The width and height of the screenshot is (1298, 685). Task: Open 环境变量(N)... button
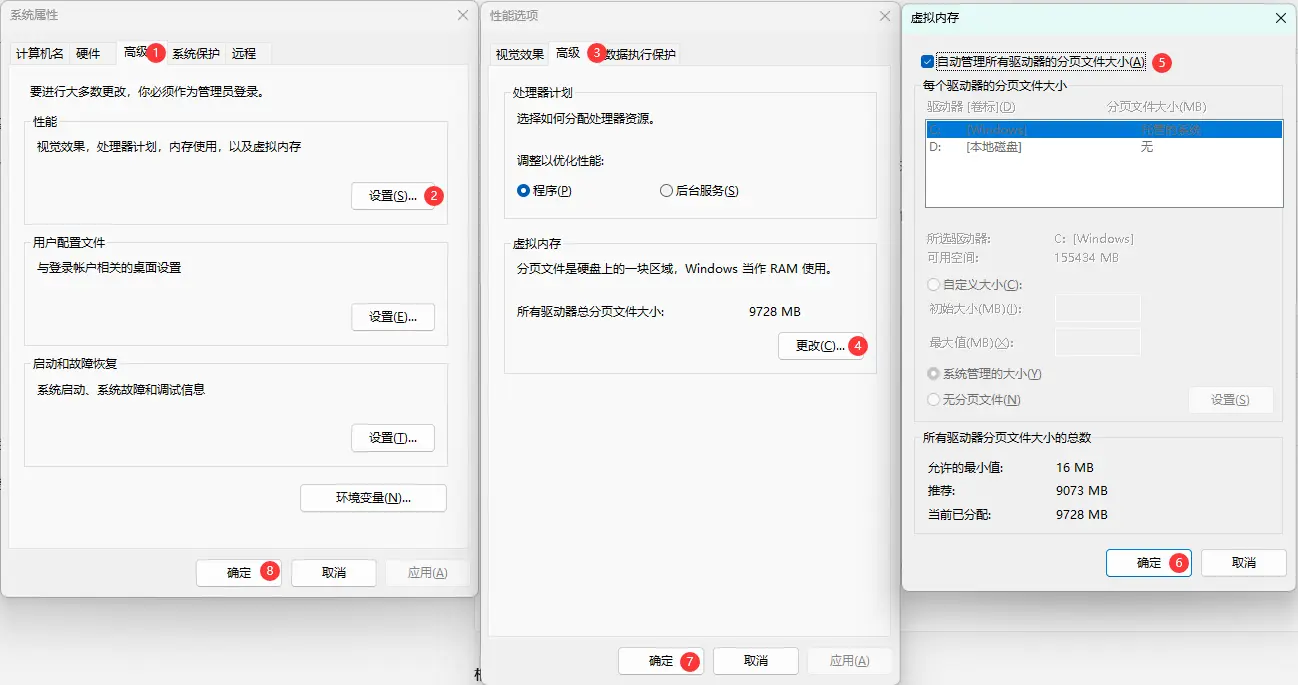point(373,498)
